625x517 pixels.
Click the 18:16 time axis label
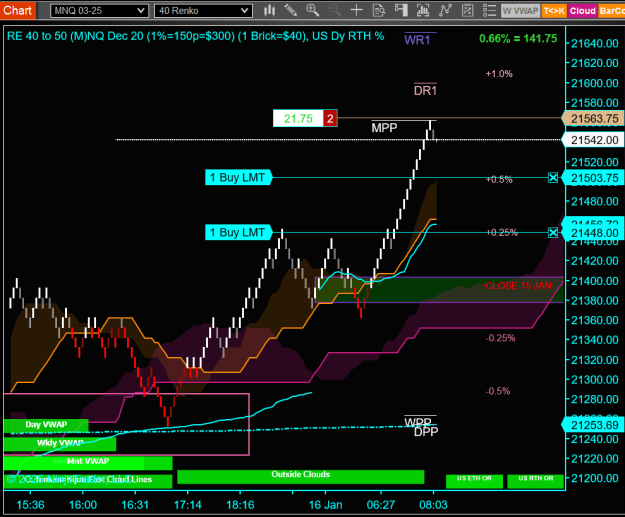pyautogui.click(x=240, y=505)
